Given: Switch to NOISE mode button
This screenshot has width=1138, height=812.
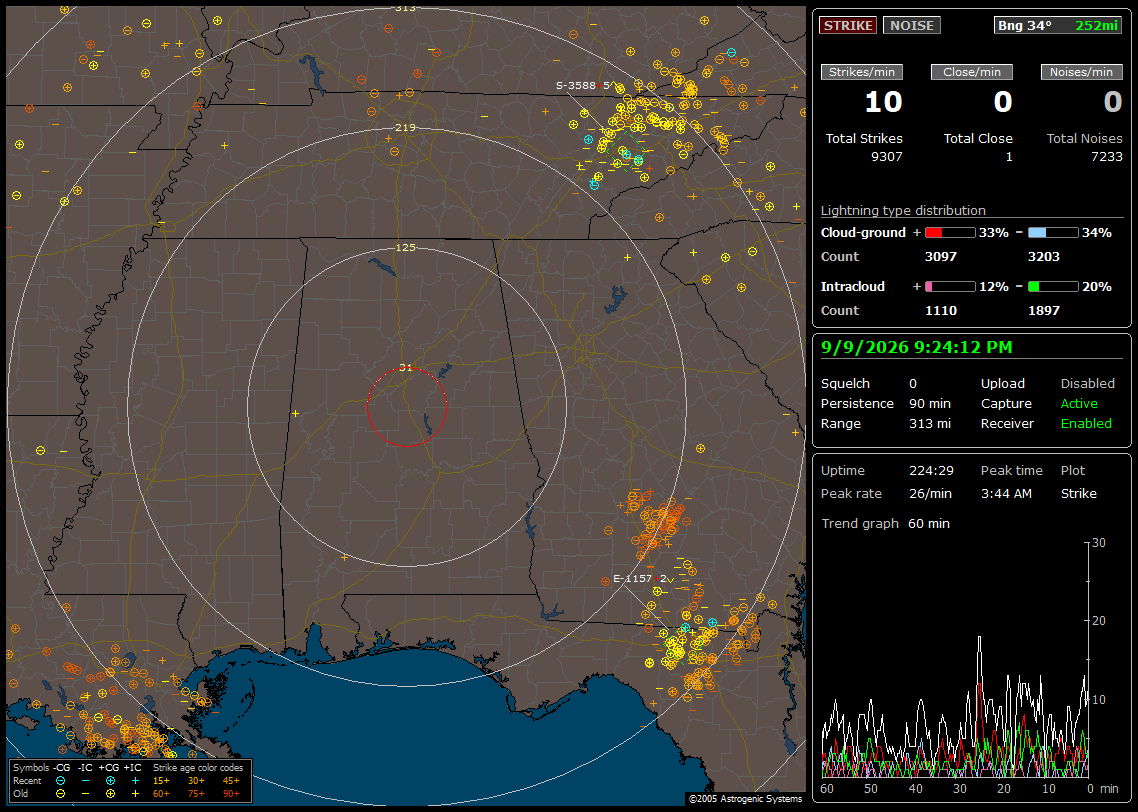Looking at the screenshot, I should tap(912, 25).
